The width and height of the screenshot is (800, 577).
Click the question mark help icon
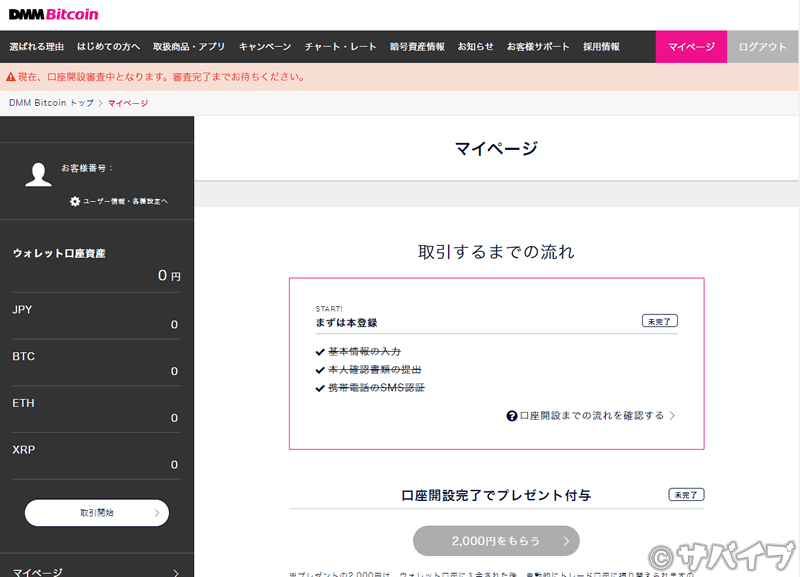512,416
